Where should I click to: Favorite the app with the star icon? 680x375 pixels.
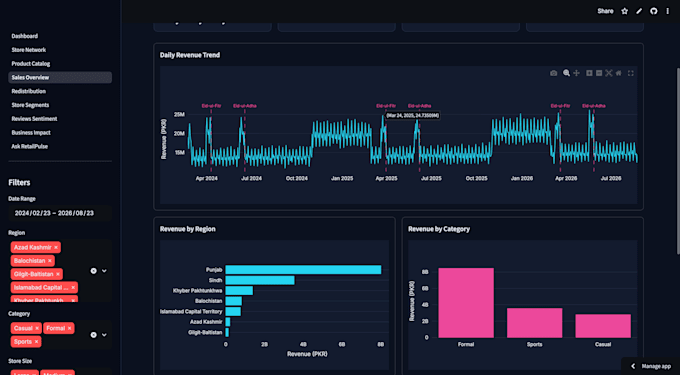624,11
